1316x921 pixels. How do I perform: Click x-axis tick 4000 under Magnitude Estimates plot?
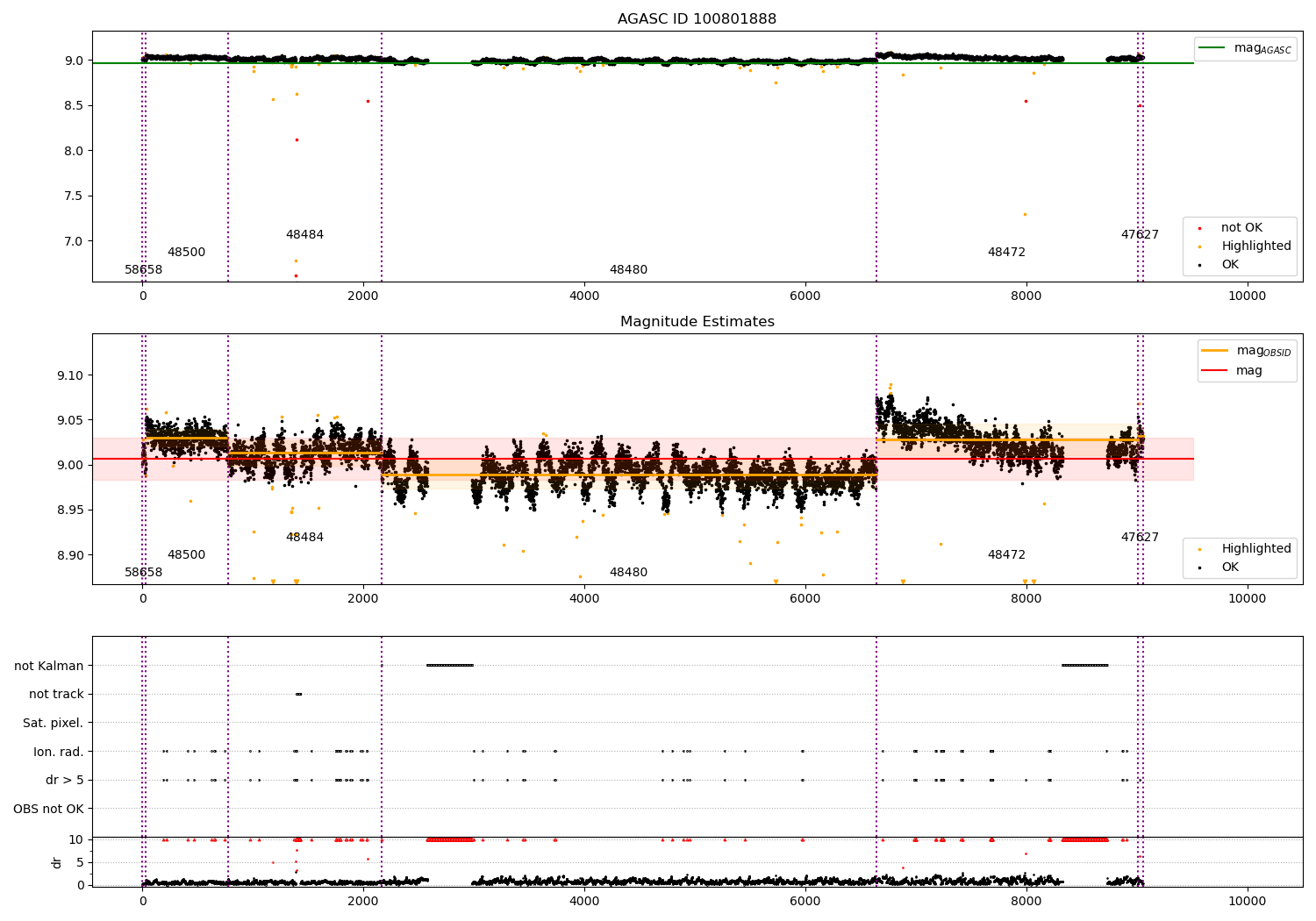click(x=584, y=598)
